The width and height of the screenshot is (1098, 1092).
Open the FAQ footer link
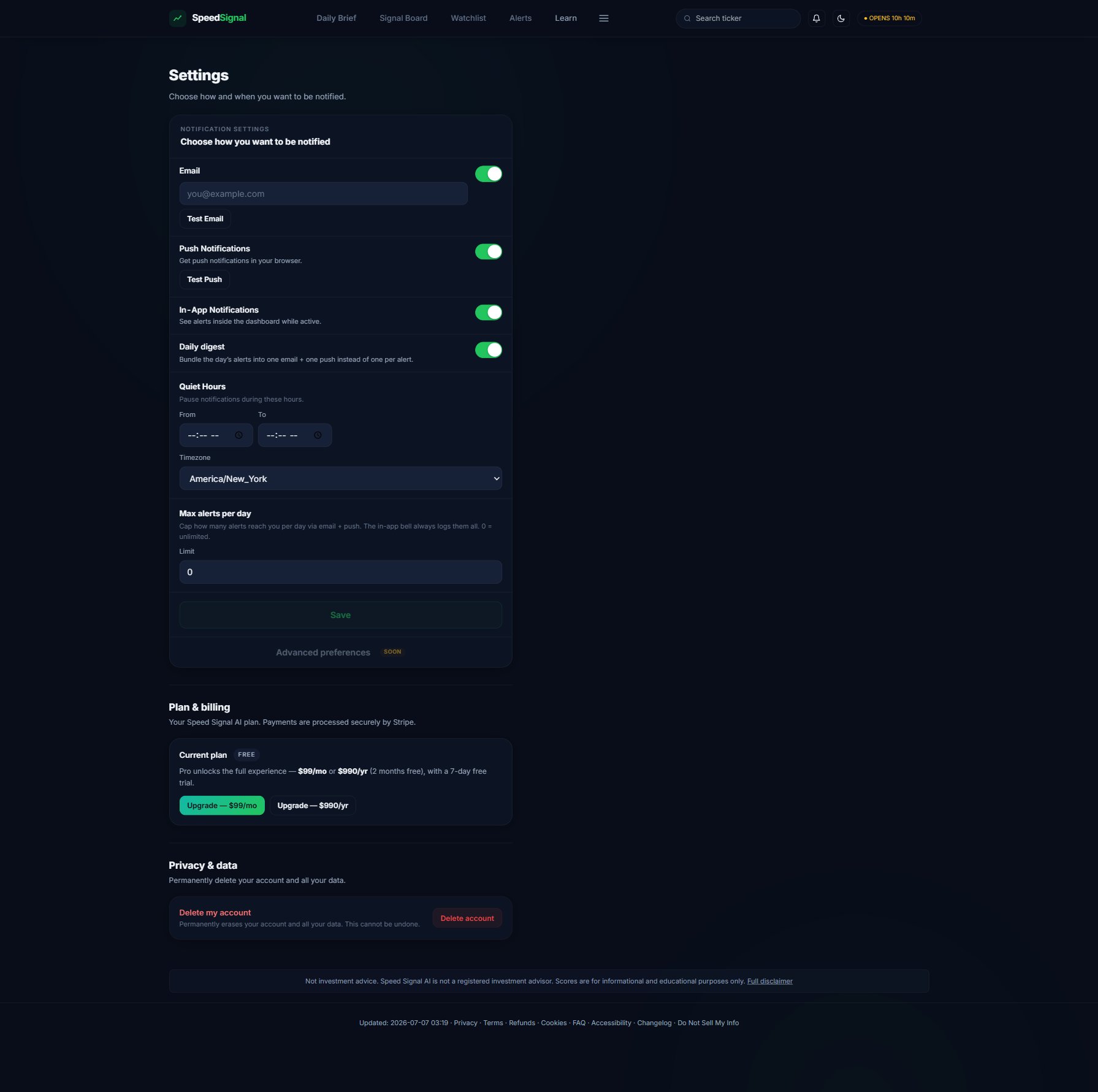[x=579, y=1023]
